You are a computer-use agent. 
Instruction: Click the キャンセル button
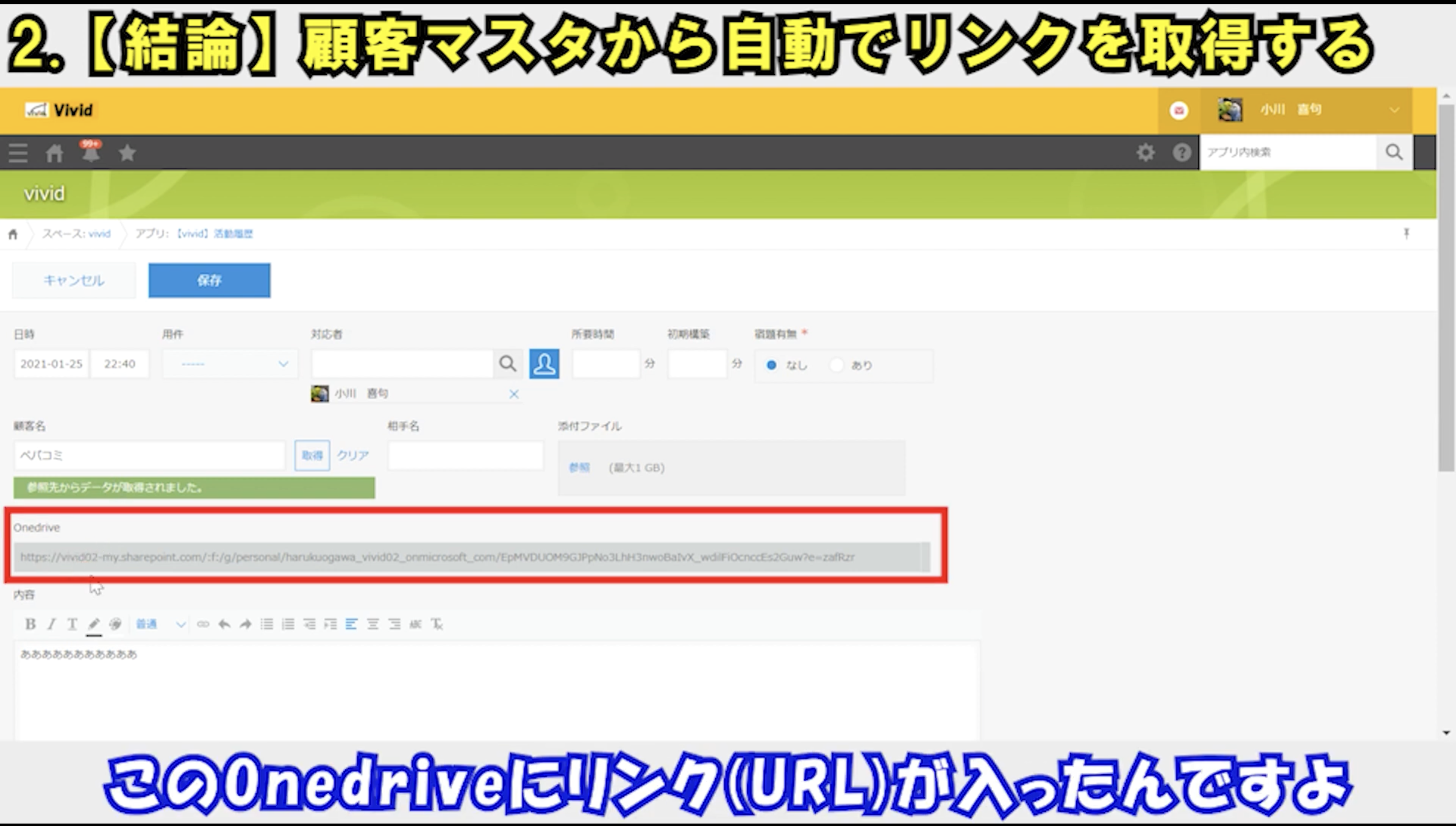coord(74,280)
